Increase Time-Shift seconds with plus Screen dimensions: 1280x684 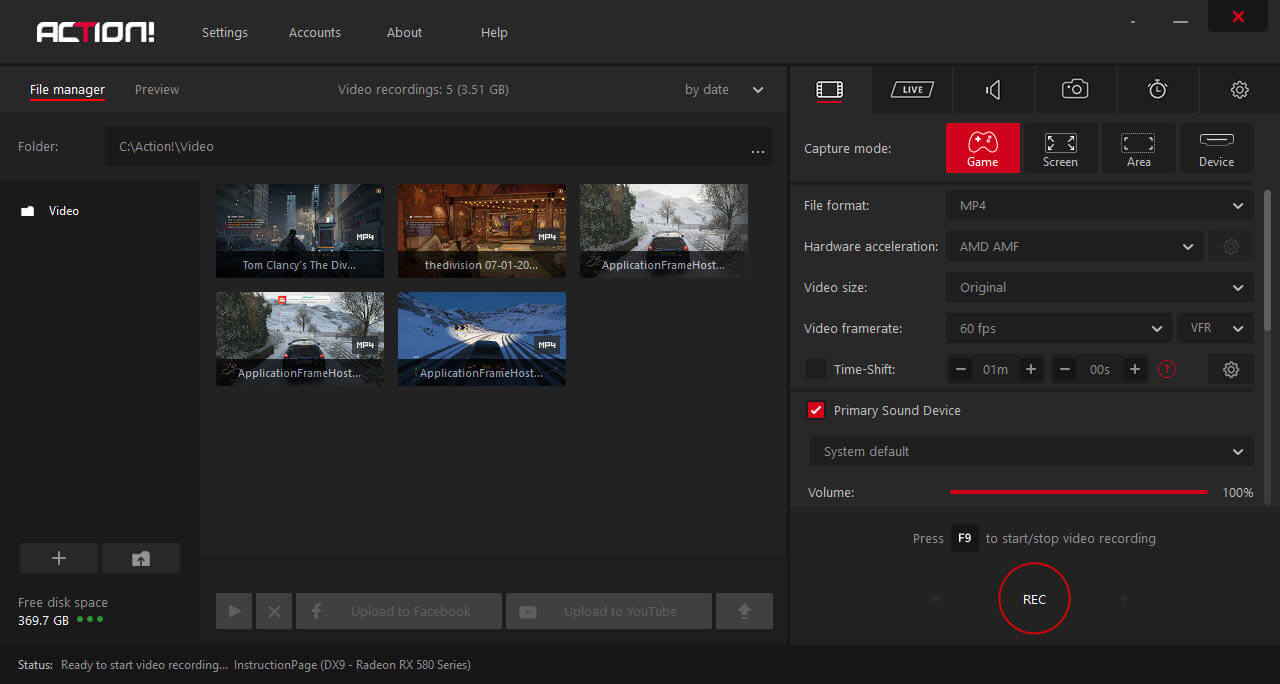tap(1134, 370)
